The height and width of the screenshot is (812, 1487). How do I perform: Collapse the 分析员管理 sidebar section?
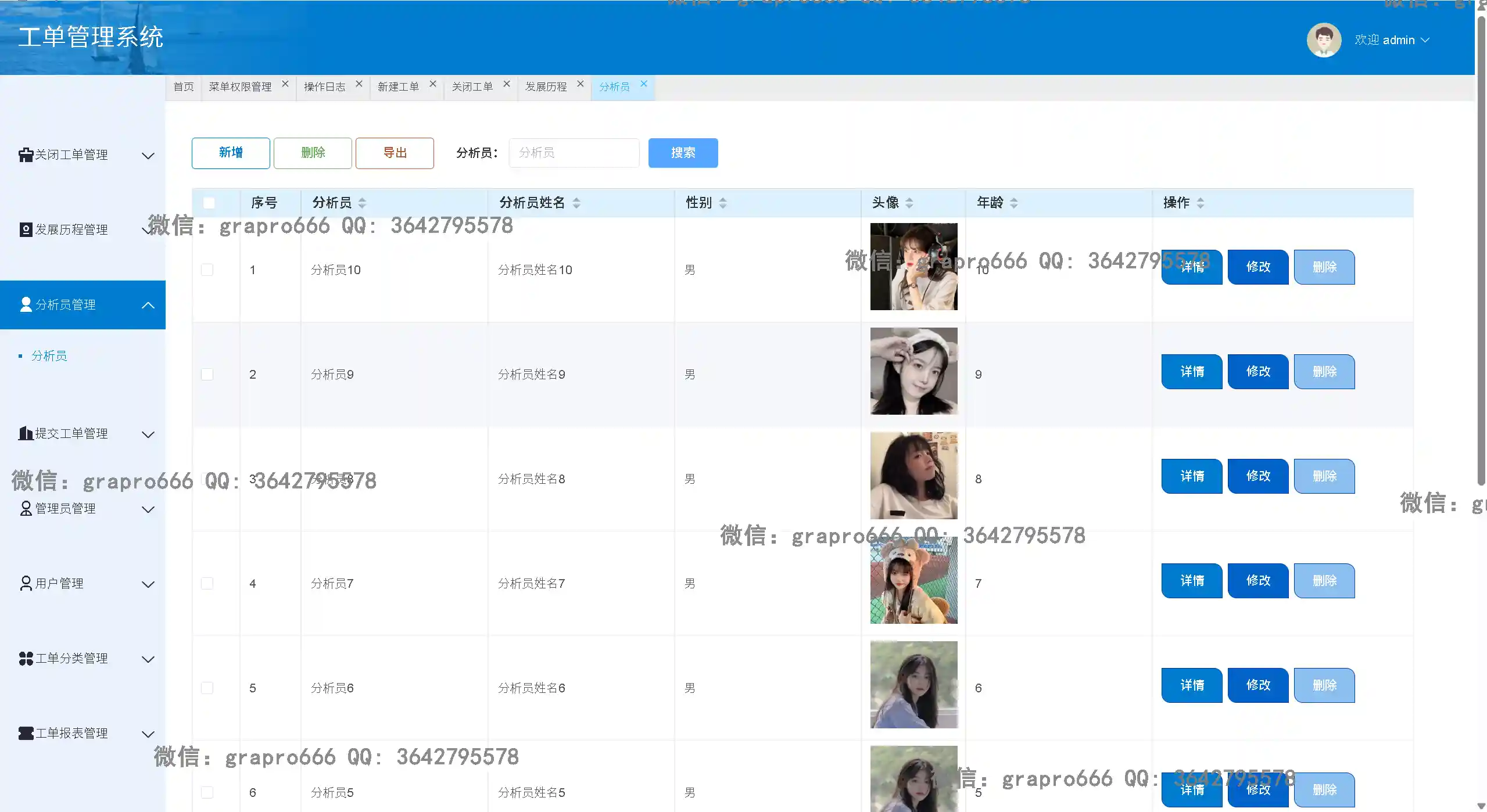pyautogui.click(x=148, y=305)
